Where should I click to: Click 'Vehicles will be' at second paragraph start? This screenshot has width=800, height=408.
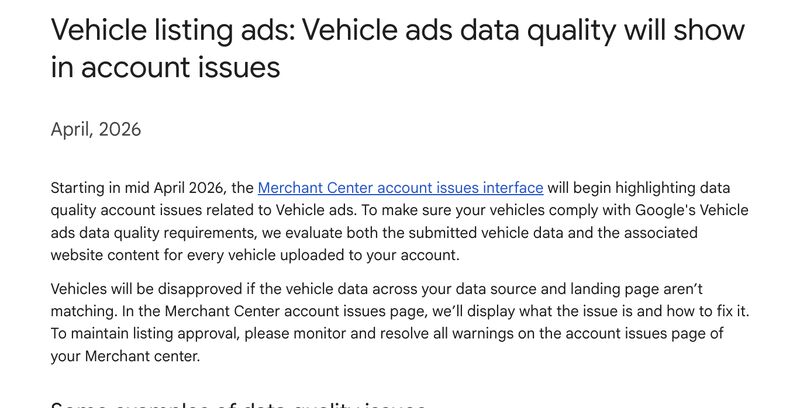pyautogui.click(x=100, y=290)
